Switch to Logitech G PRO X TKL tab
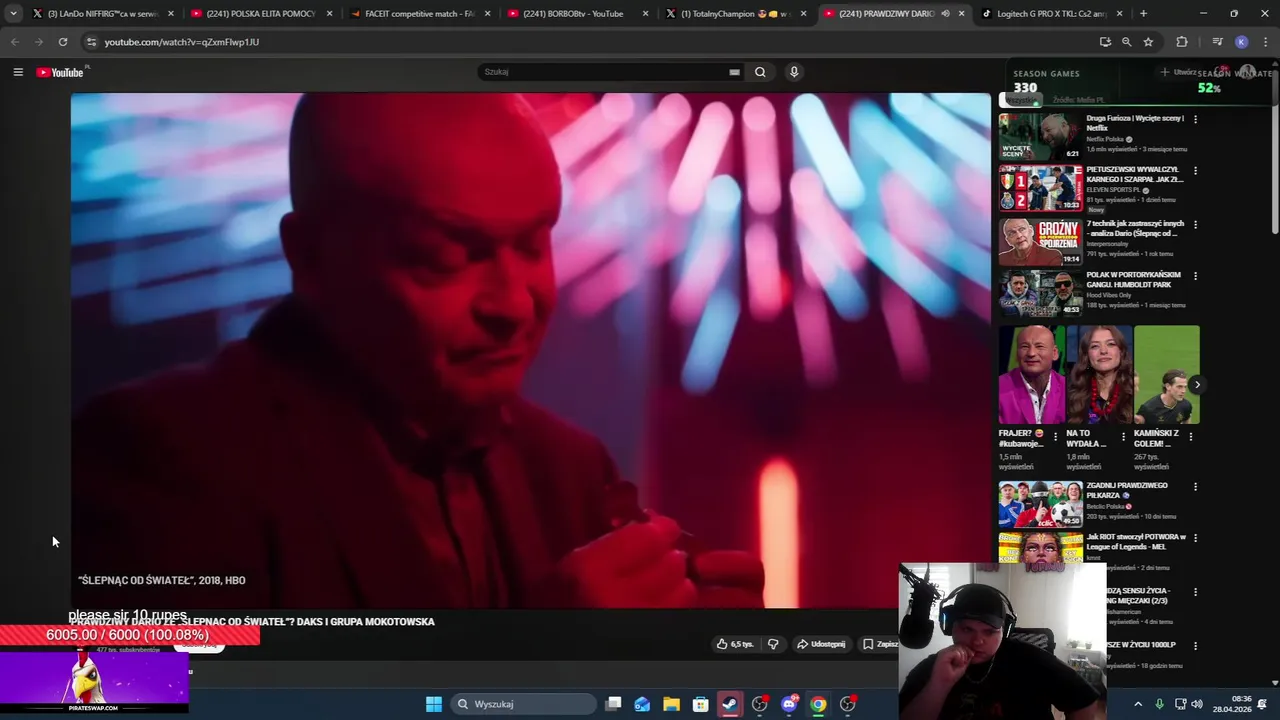 pos(1050,14)
